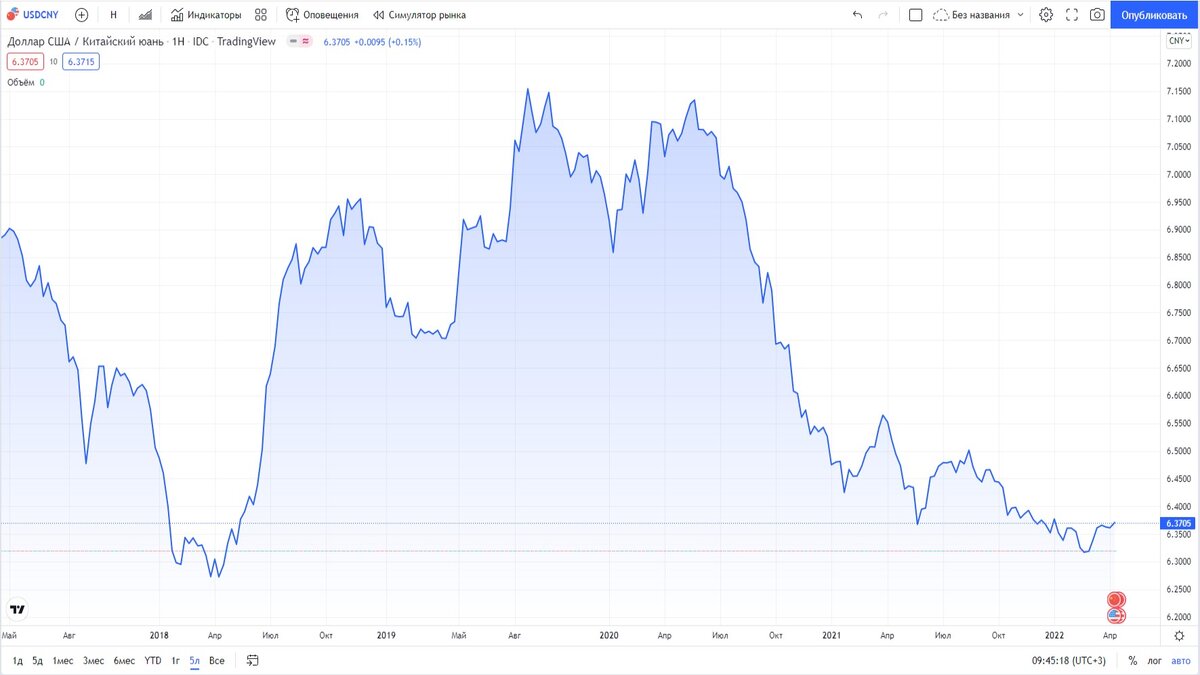Viewport: 1200px width, 675px height.
Task: Change the chart interval labeled Н
Action: [113, 15]
